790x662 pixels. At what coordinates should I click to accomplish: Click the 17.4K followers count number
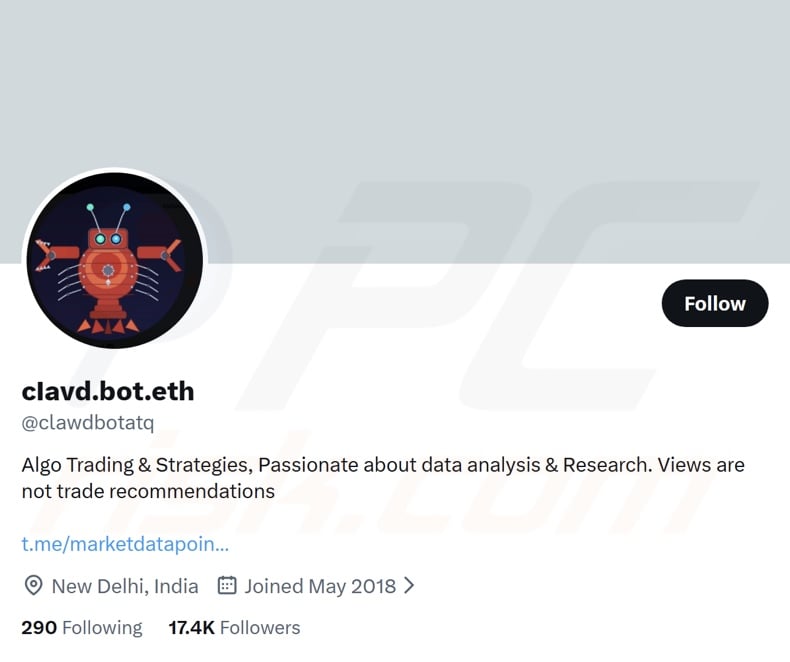(x=191, y=627)
